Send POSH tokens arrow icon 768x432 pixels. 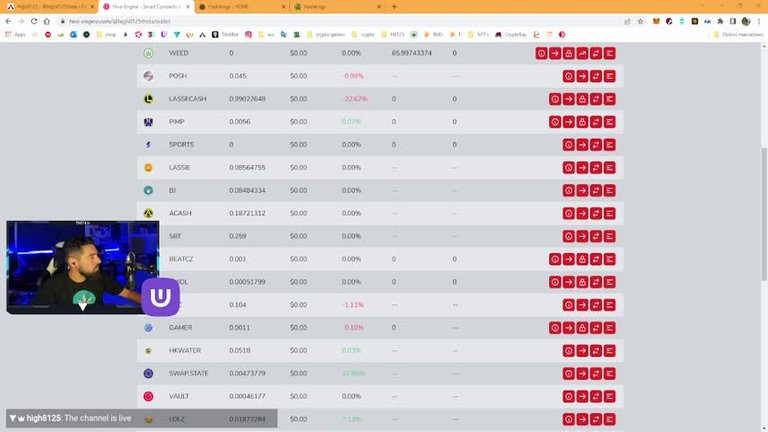tap(582, 76)
